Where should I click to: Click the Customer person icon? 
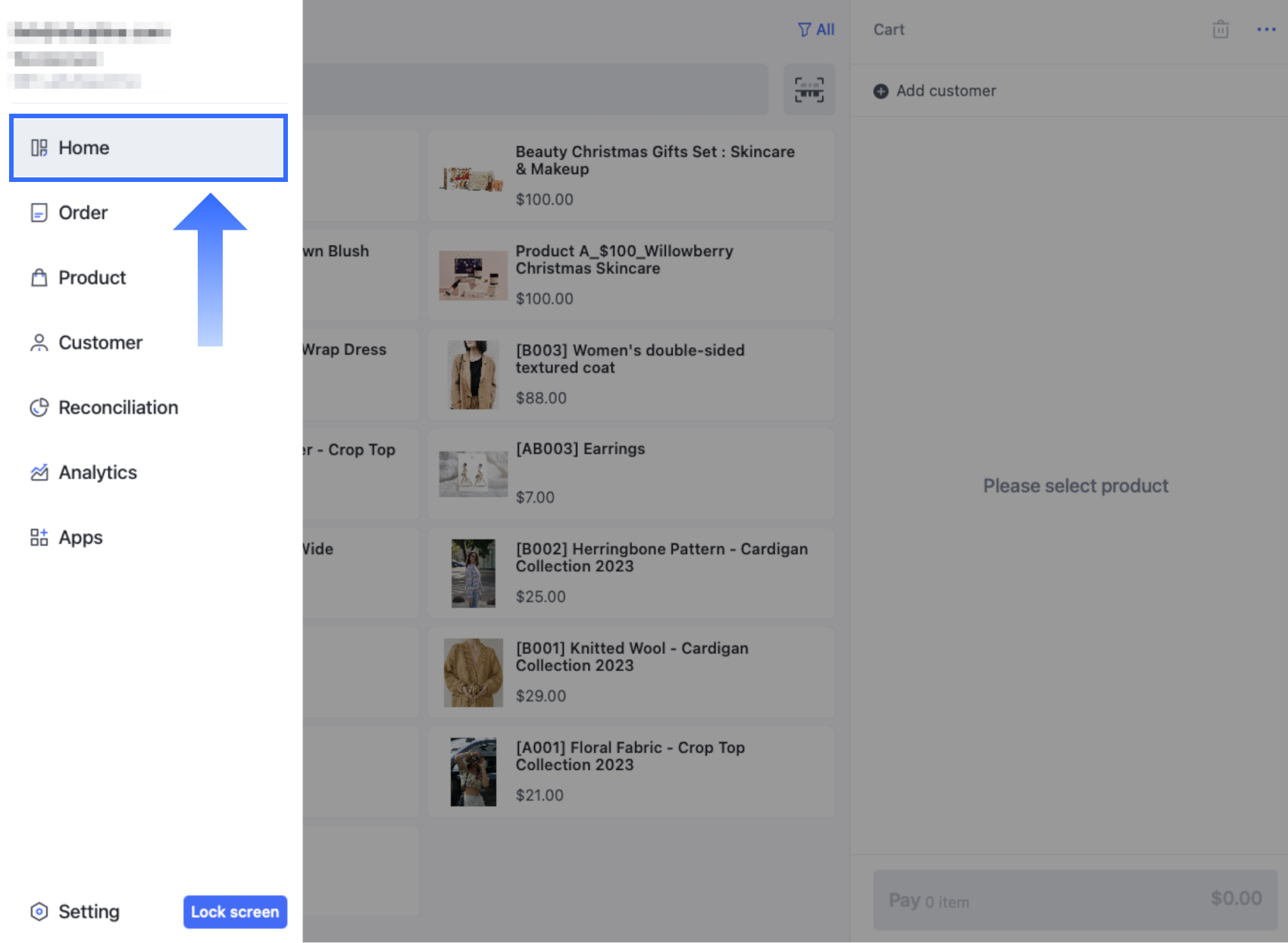pos(39,343)
